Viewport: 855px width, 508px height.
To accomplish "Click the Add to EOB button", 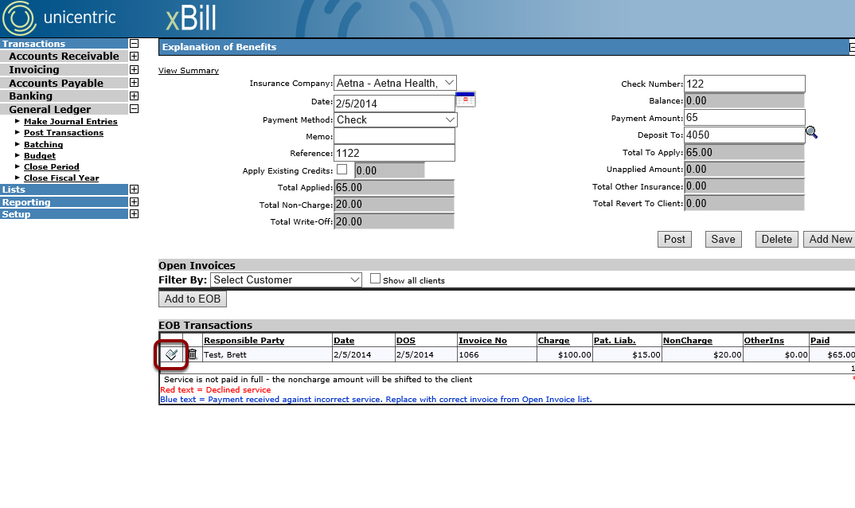I will point(192,299).
